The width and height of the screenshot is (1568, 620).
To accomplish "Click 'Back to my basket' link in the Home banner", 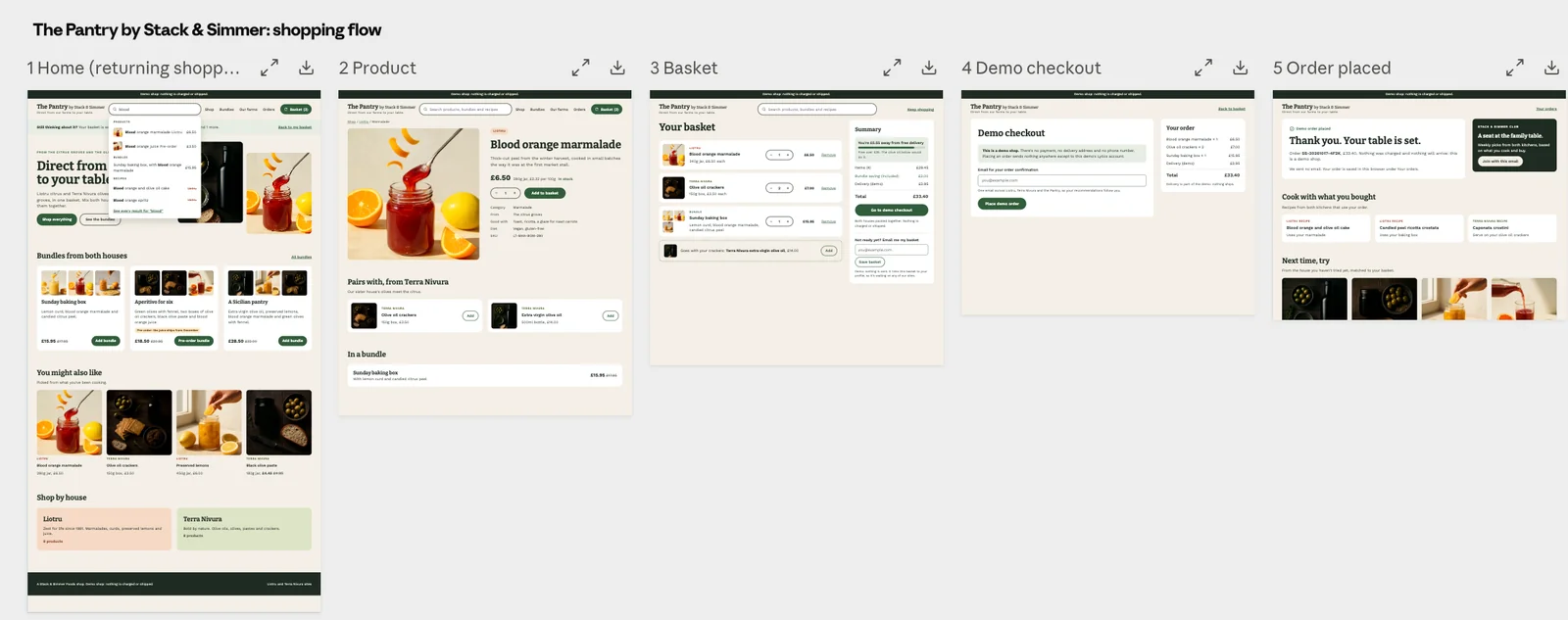I will (x=295, y=127).
